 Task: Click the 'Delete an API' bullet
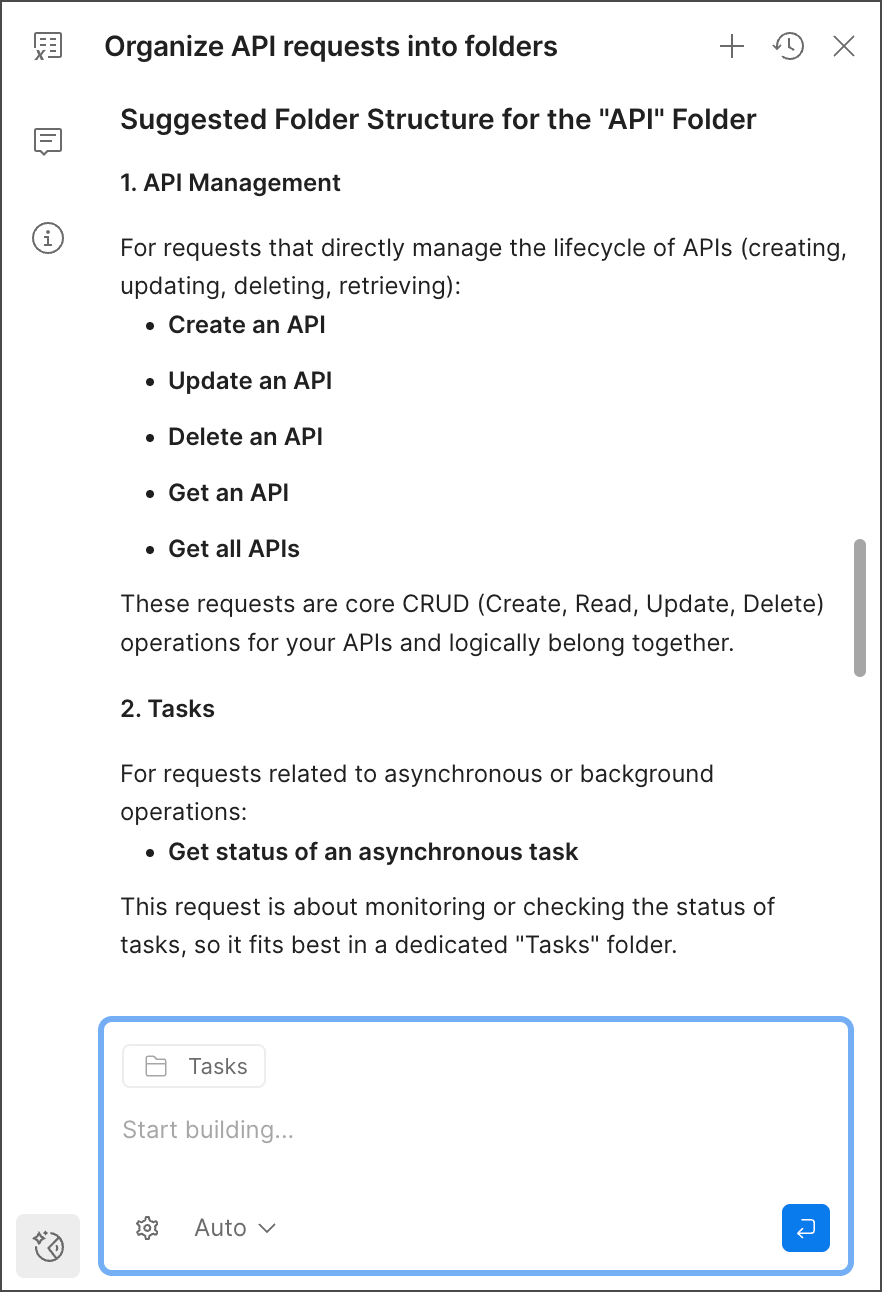[x=245, y=437]
